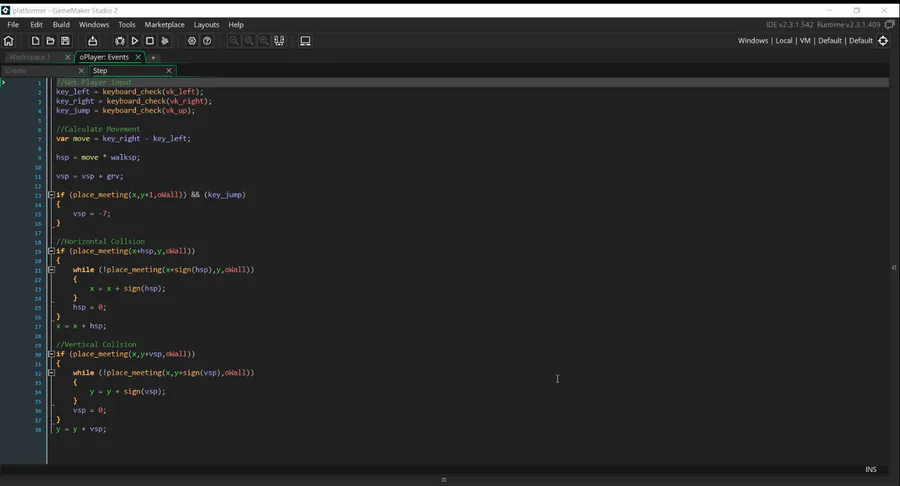This screenshot has width=900, height=486.
Task: Close the Create event tab
Action: pyautogui.click(x=81, y=71)
